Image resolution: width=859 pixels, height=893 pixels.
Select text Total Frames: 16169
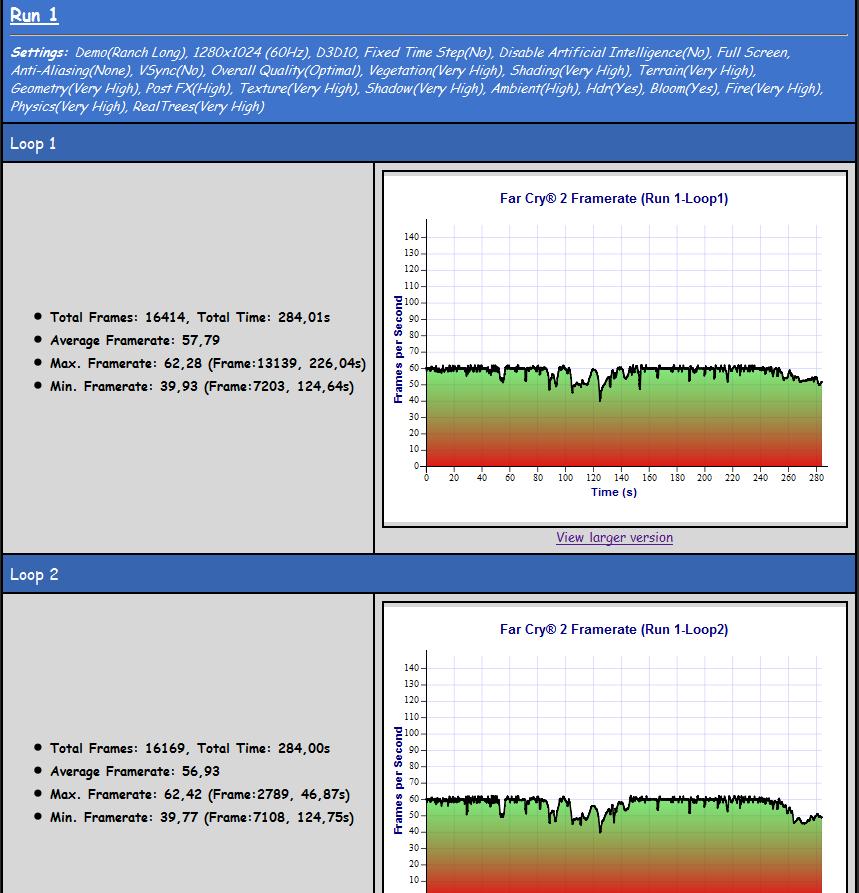(117, 748)
